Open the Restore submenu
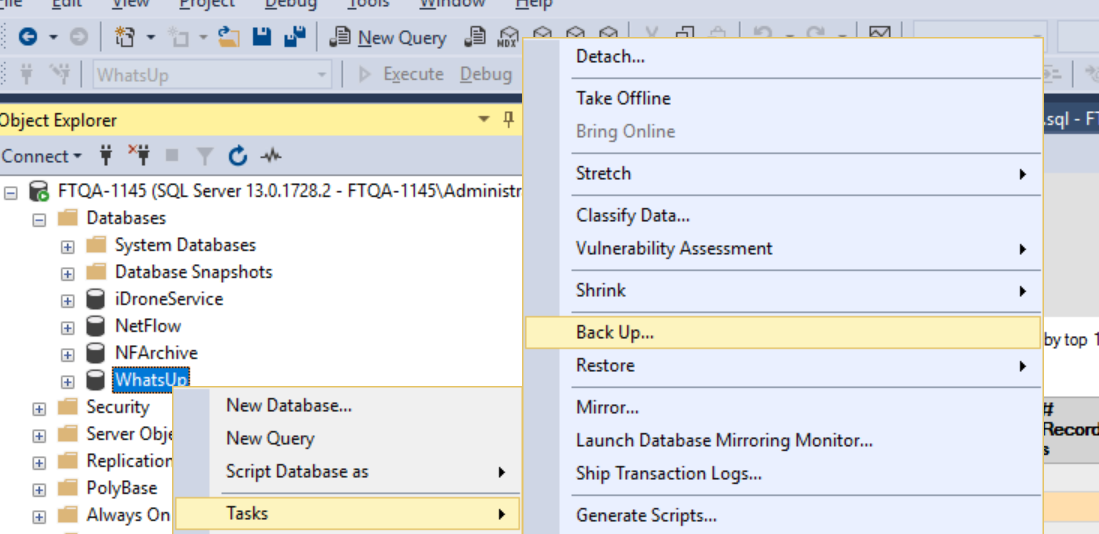1099x534 pixels. pyautogui.click(x=783, y=366)
